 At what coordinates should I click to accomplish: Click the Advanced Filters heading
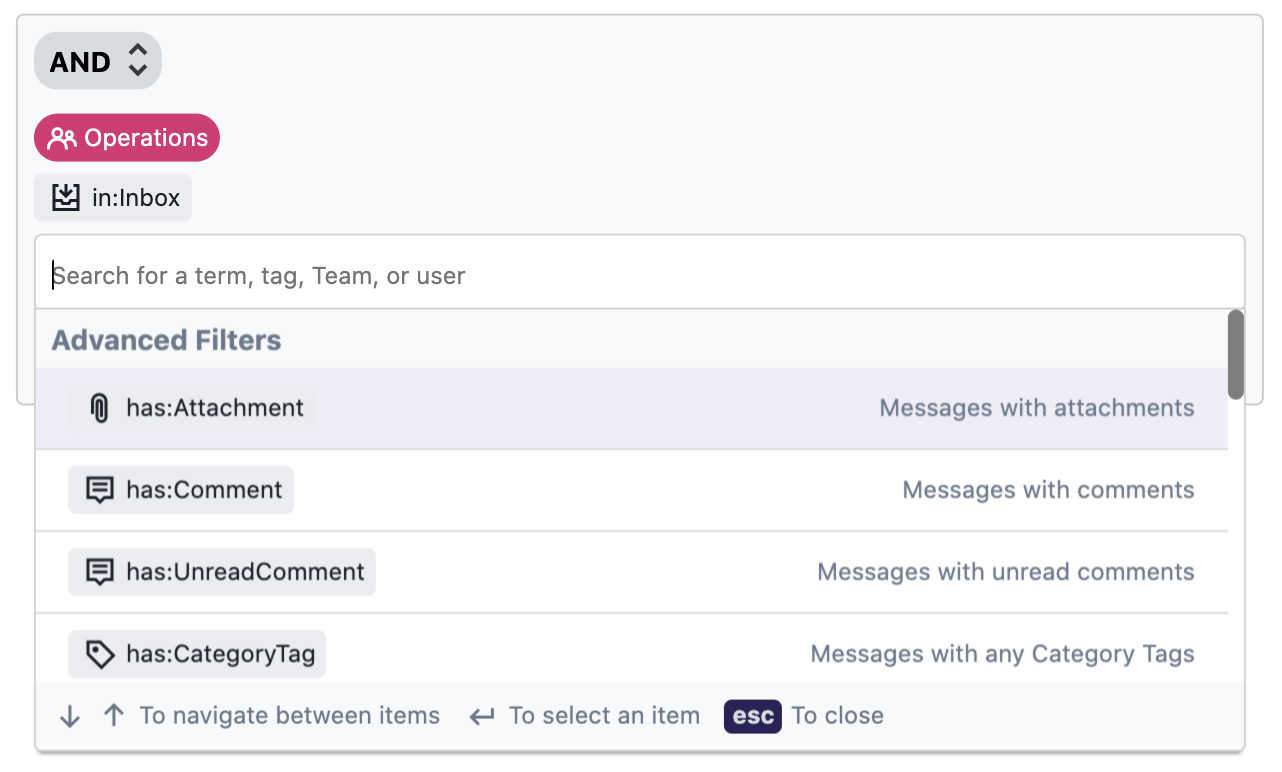[x=166, y=340]
